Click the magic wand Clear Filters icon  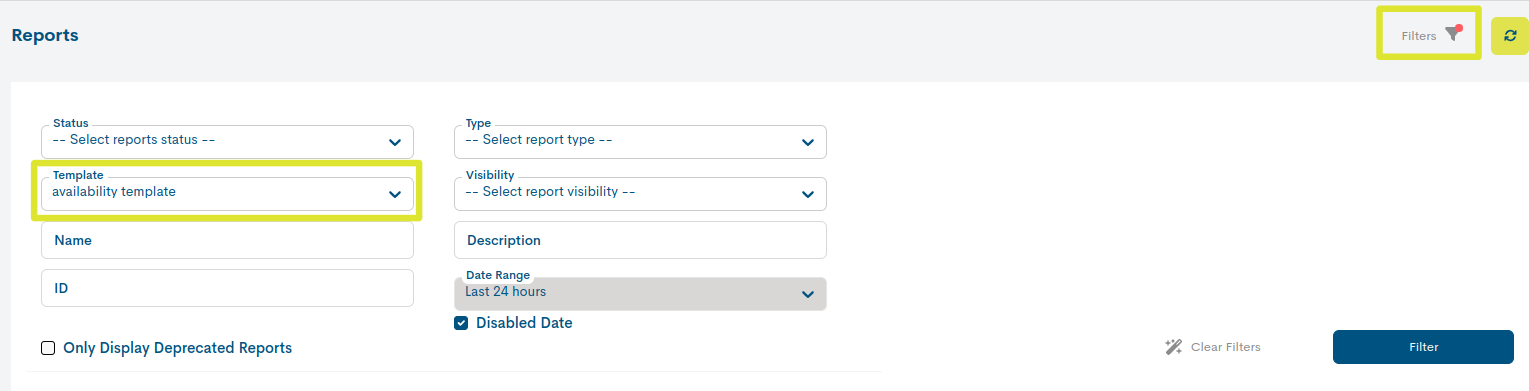1174,347
